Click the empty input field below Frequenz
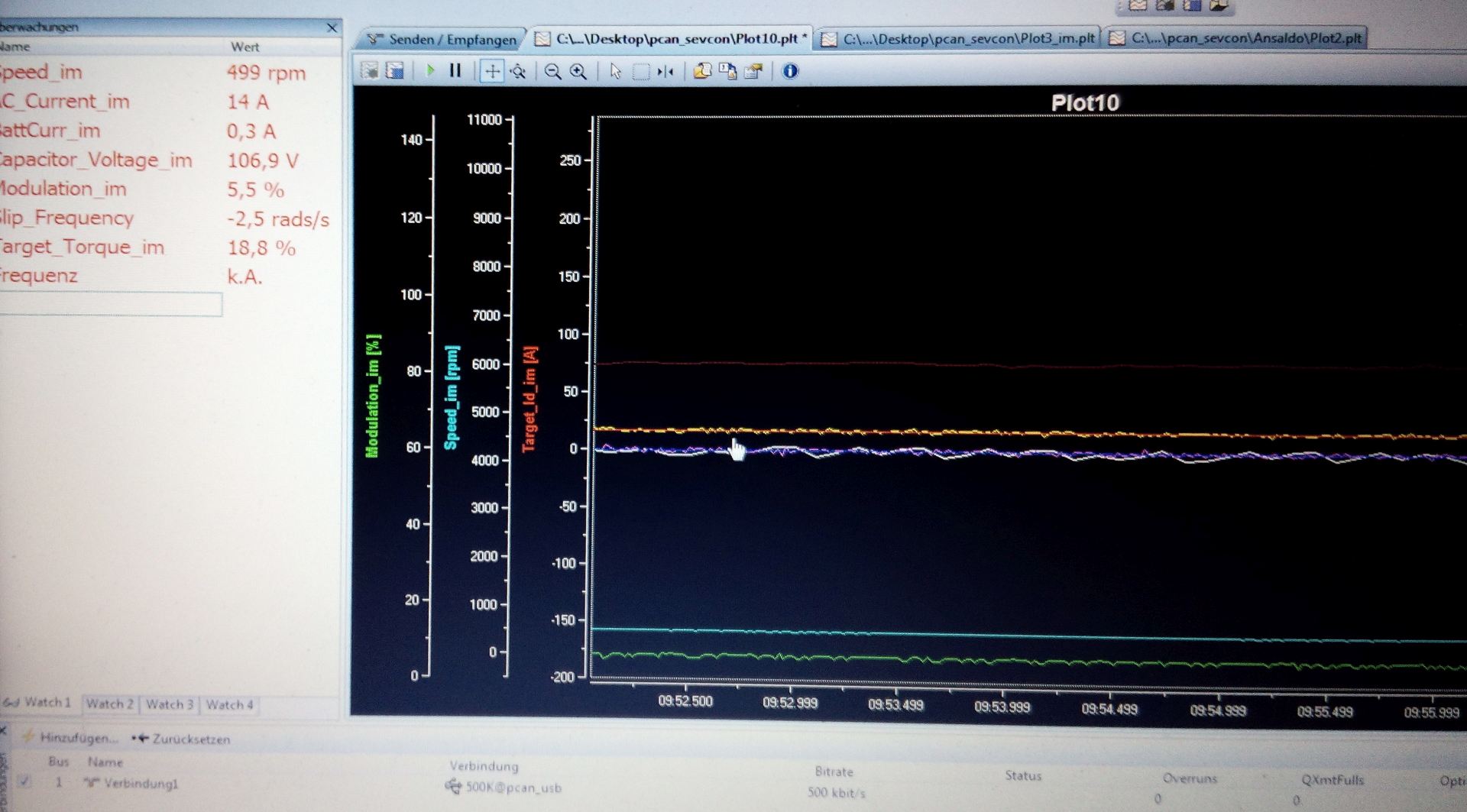 pos(111,305)
